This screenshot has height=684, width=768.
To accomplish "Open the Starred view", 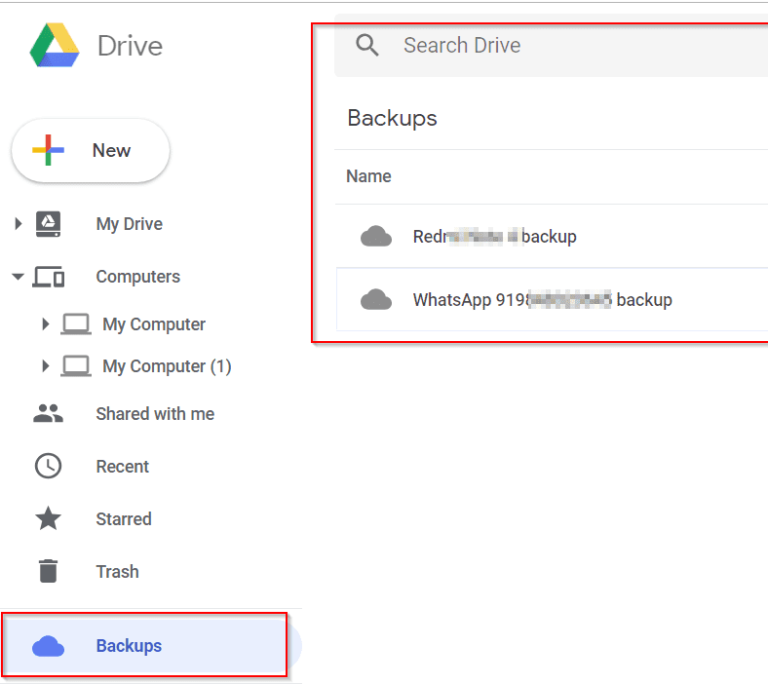I will coord(124,519).
